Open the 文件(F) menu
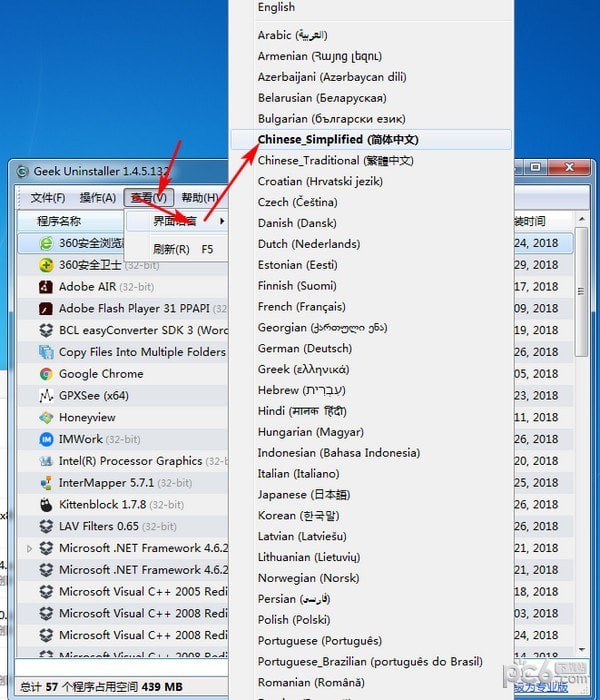 (x=48, y=197)
